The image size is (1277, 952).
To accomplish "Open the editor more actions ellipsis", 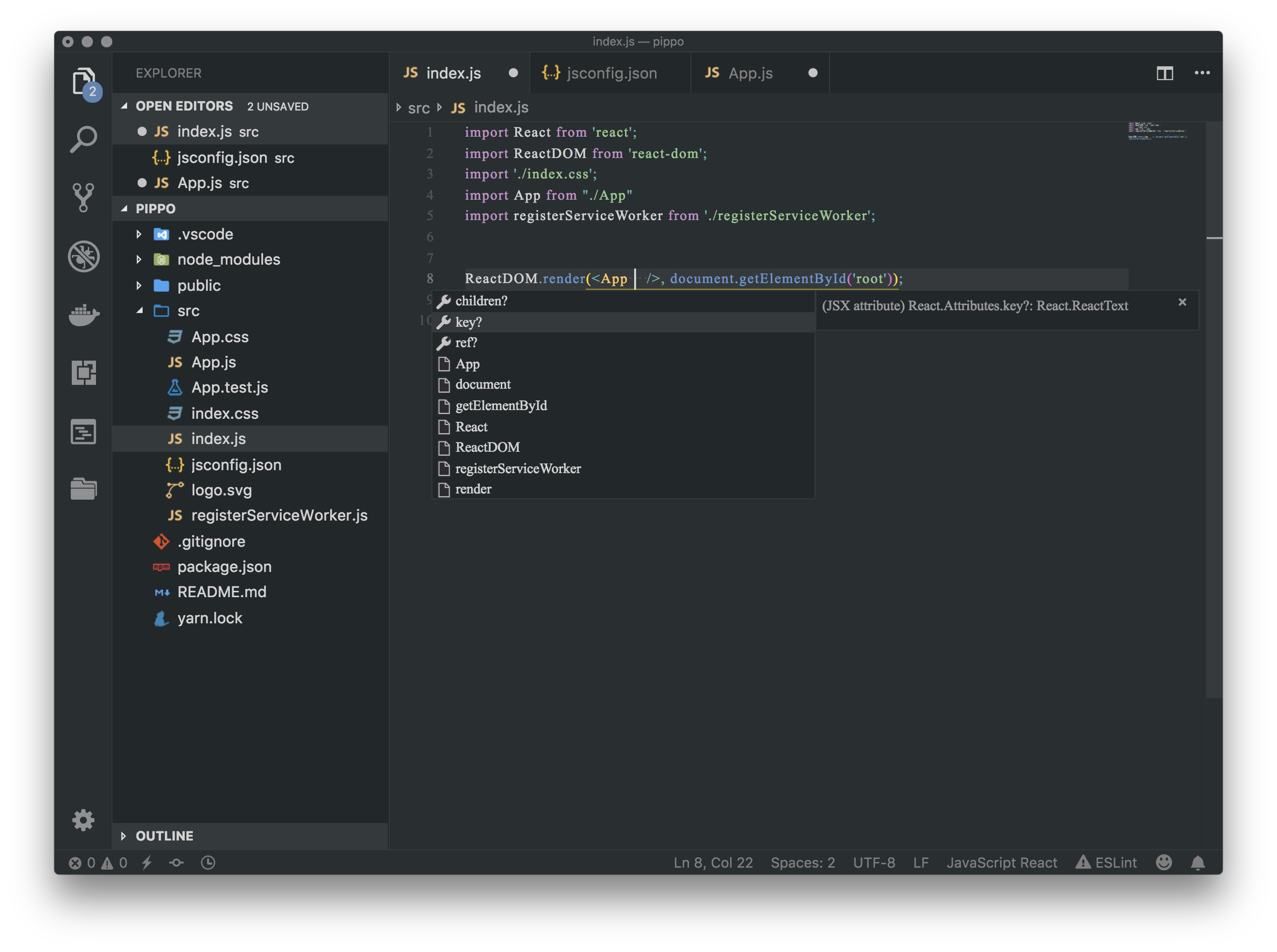I will coord(1202,73).
